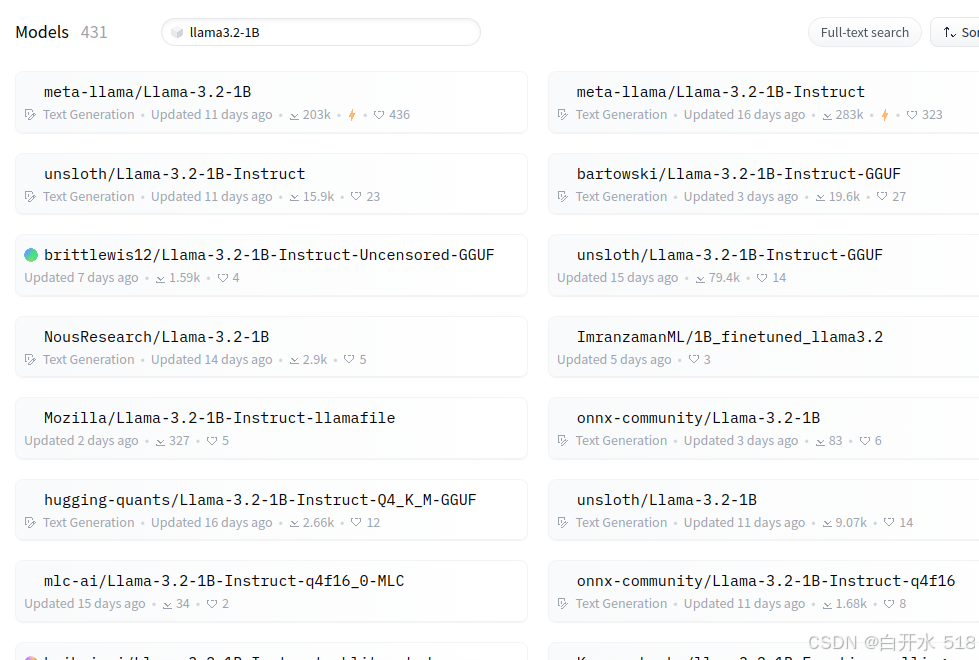Click 'Updated 2 days ago' on Mozilla card
This screenshot has height=660, width=979.
[x=81, y=441]
